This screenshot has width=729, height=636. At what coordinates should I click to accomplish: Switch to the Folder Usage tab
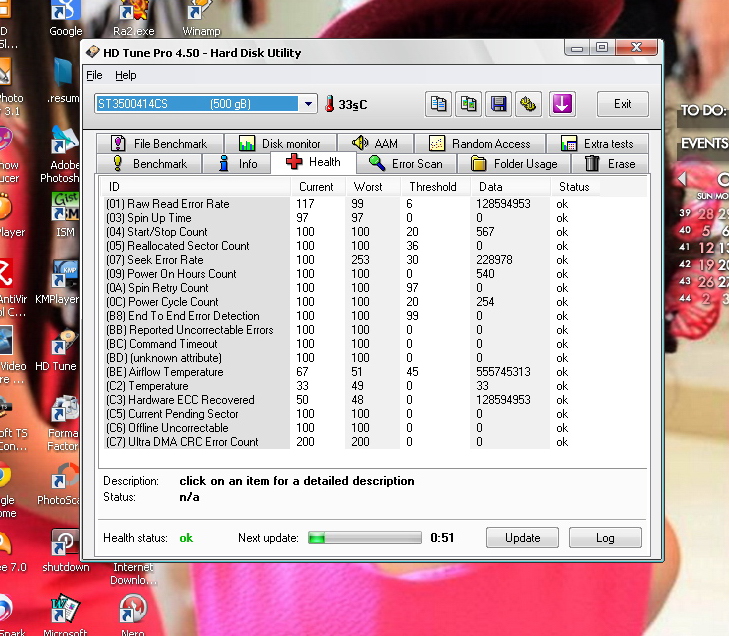click(x=514, y=164)
